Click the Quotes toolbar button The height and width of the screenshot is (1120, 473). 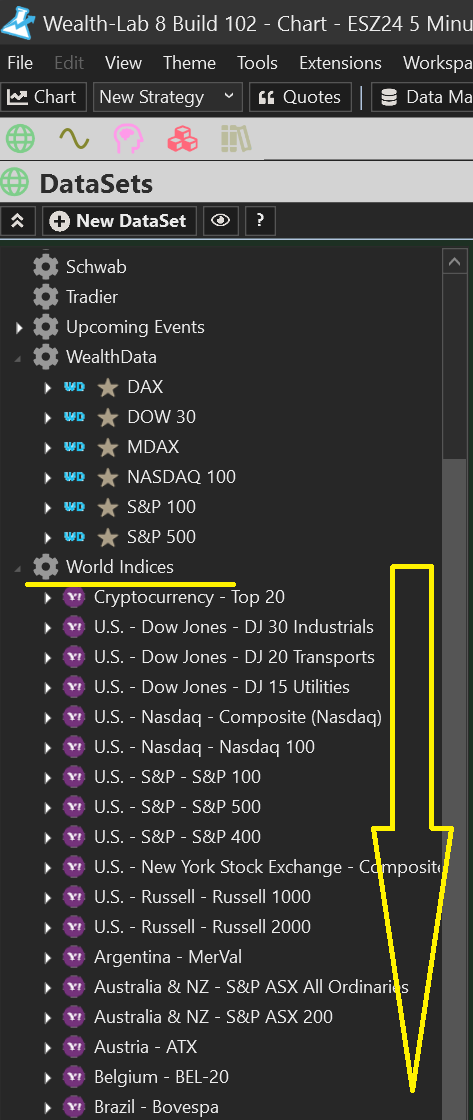(x=300, y=97)
